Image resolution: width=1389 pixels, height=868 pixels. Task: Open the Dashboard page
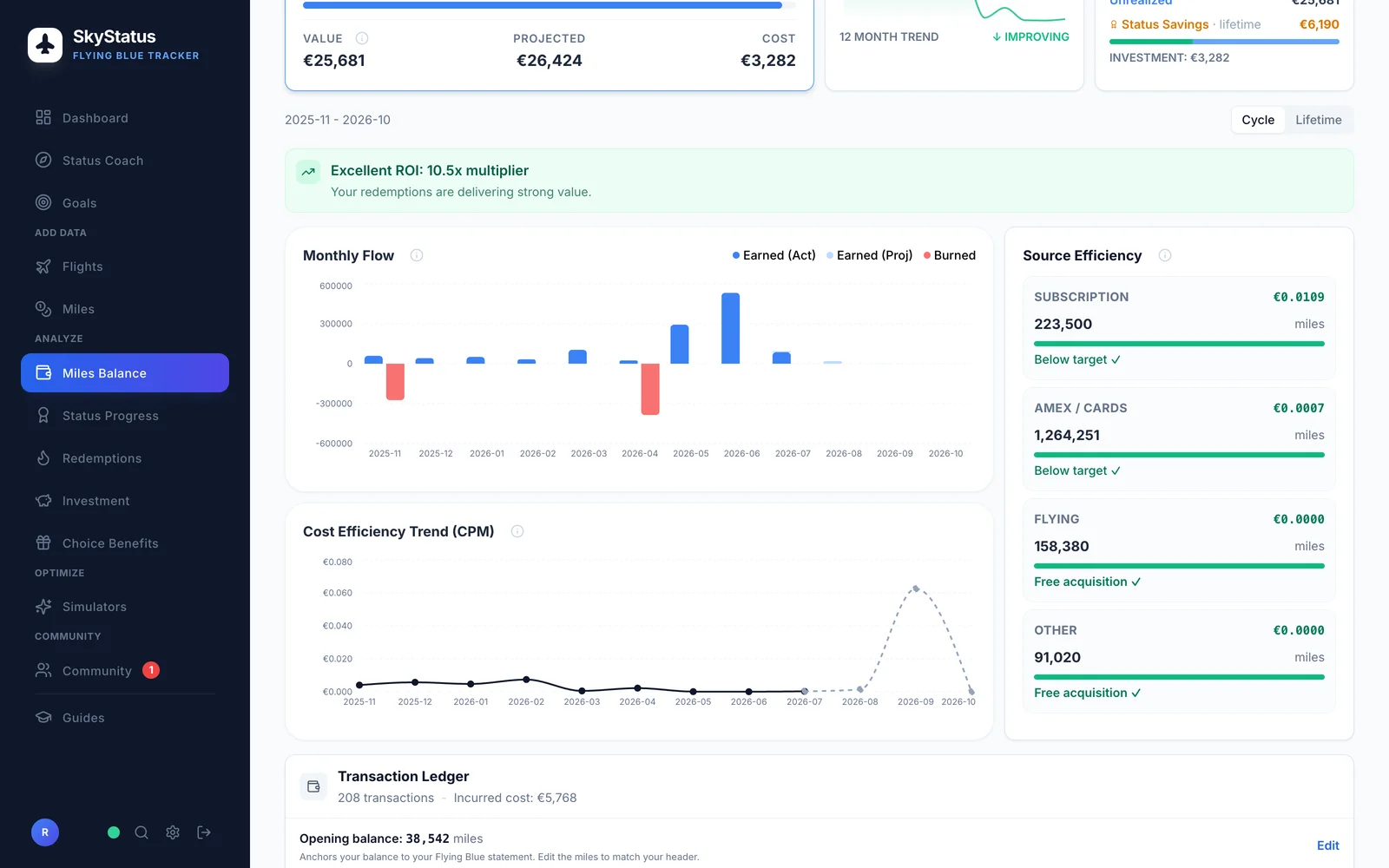pyautogui.click(x=125, y=118)
